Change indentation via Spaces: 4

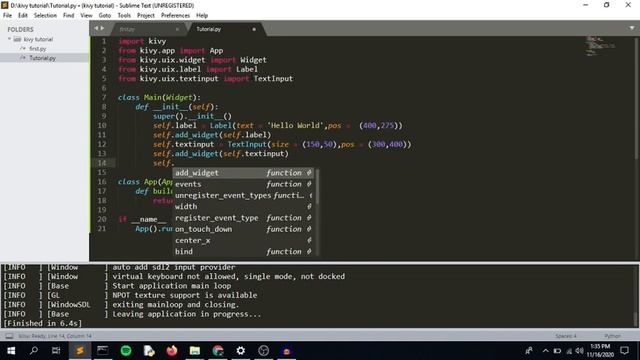(566, 336)
